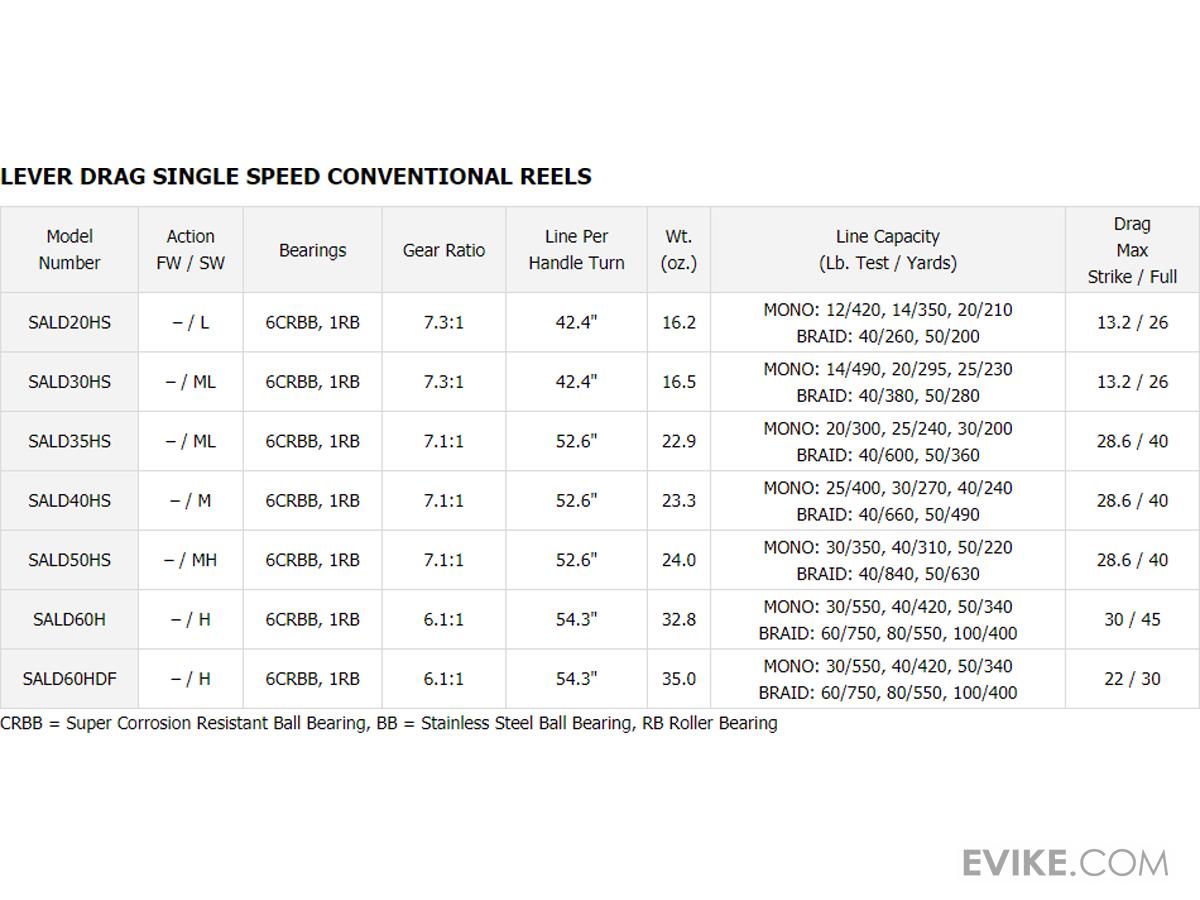This screenshot has height=900, width=1200.
Task: Click the SALD30HS model cell
Action: (x=69, y=382)
